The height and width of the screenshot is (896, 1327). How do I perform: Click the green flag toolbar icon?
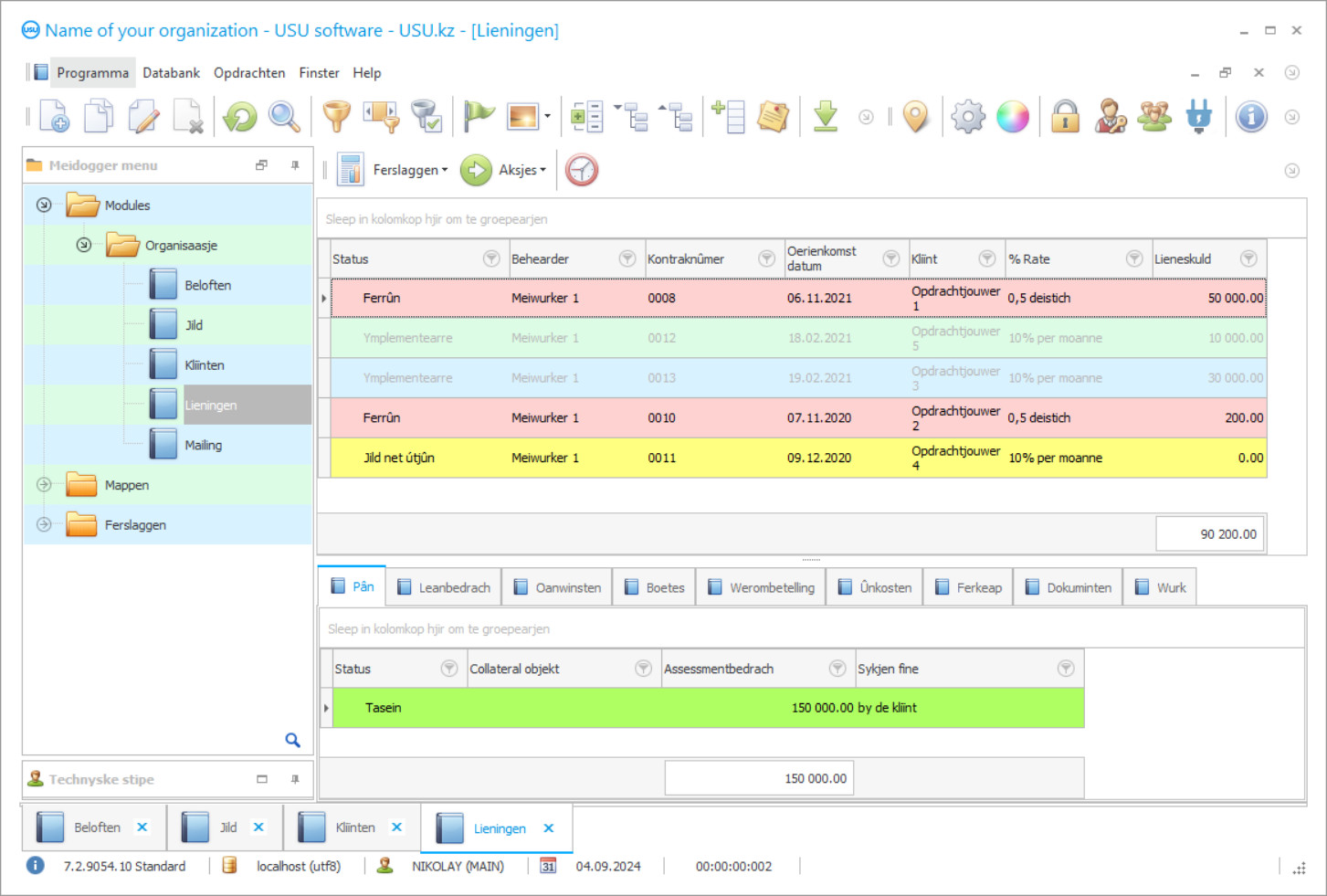(x=478, y=117)
